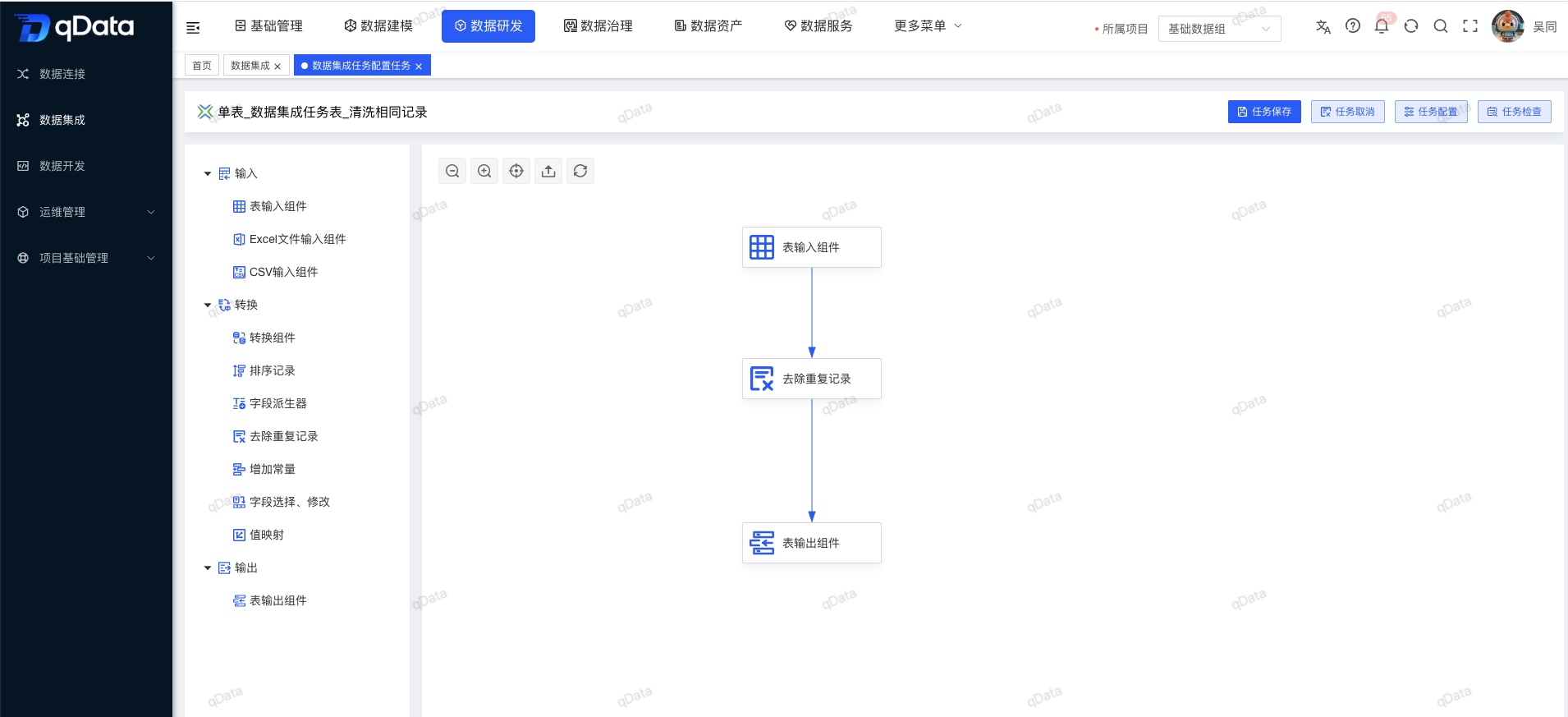Select the 表输入组件 node on canvas
This screenshot has height=717, width=1568.
pyautogui.click(x=812, y=247)
